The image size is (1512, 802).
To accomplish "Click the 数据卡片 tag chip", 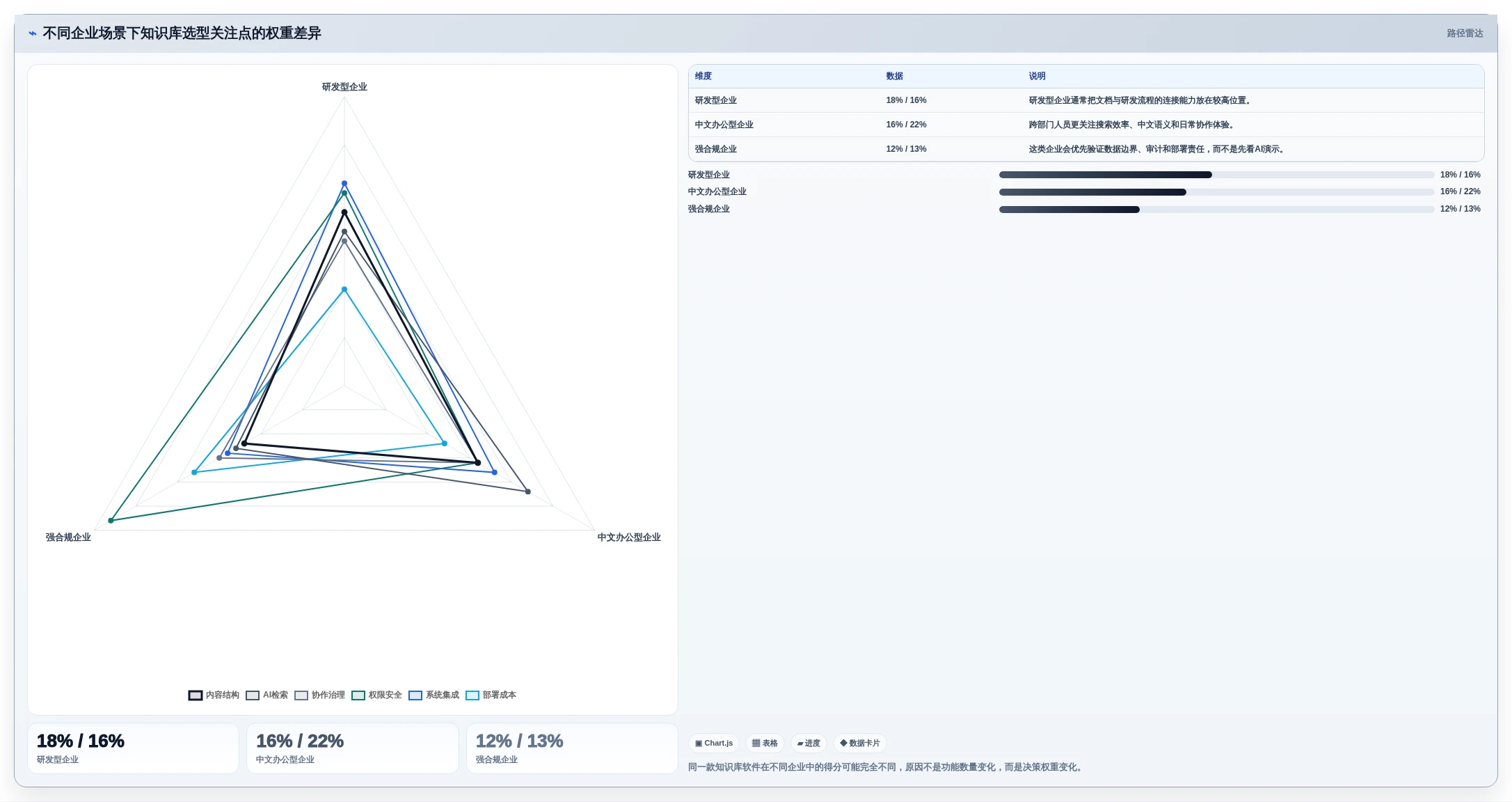I will [x=860, y=743].
